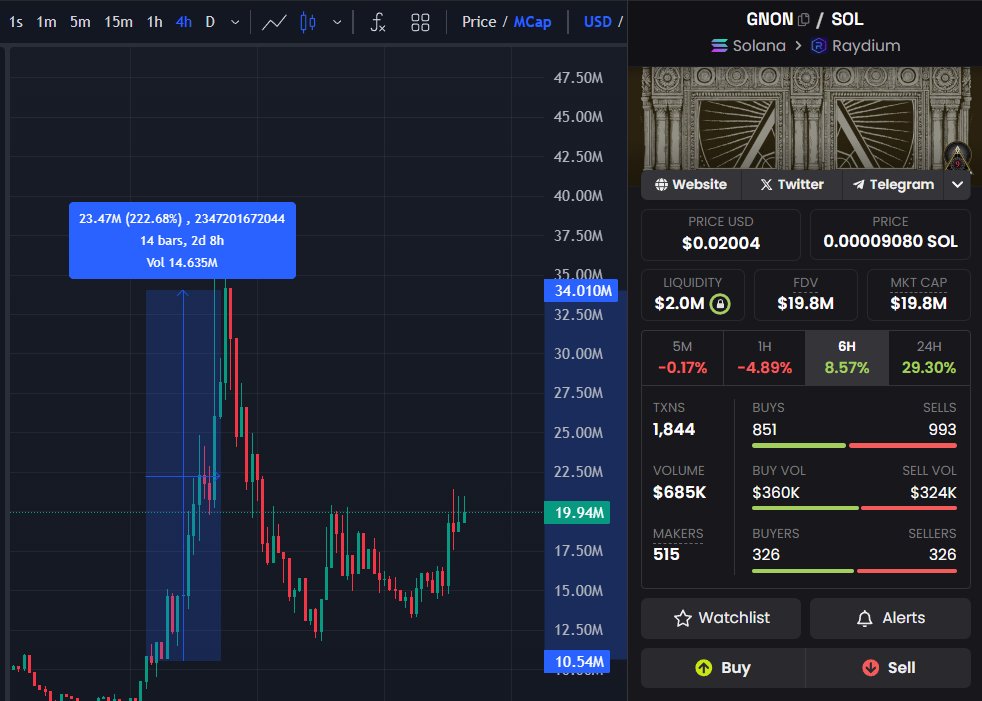Open the indicators fx menu

coord(377,23)
